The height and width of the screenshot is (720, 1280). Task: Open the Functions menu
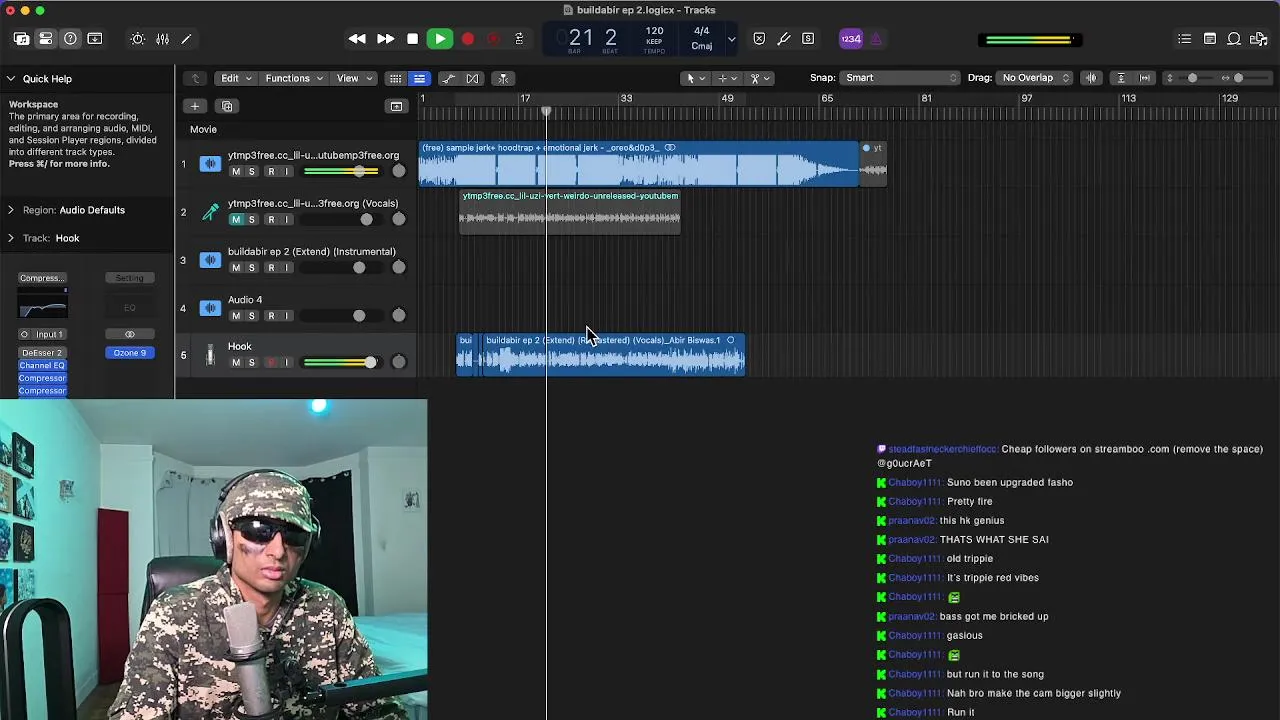click(x=294, y=78)
